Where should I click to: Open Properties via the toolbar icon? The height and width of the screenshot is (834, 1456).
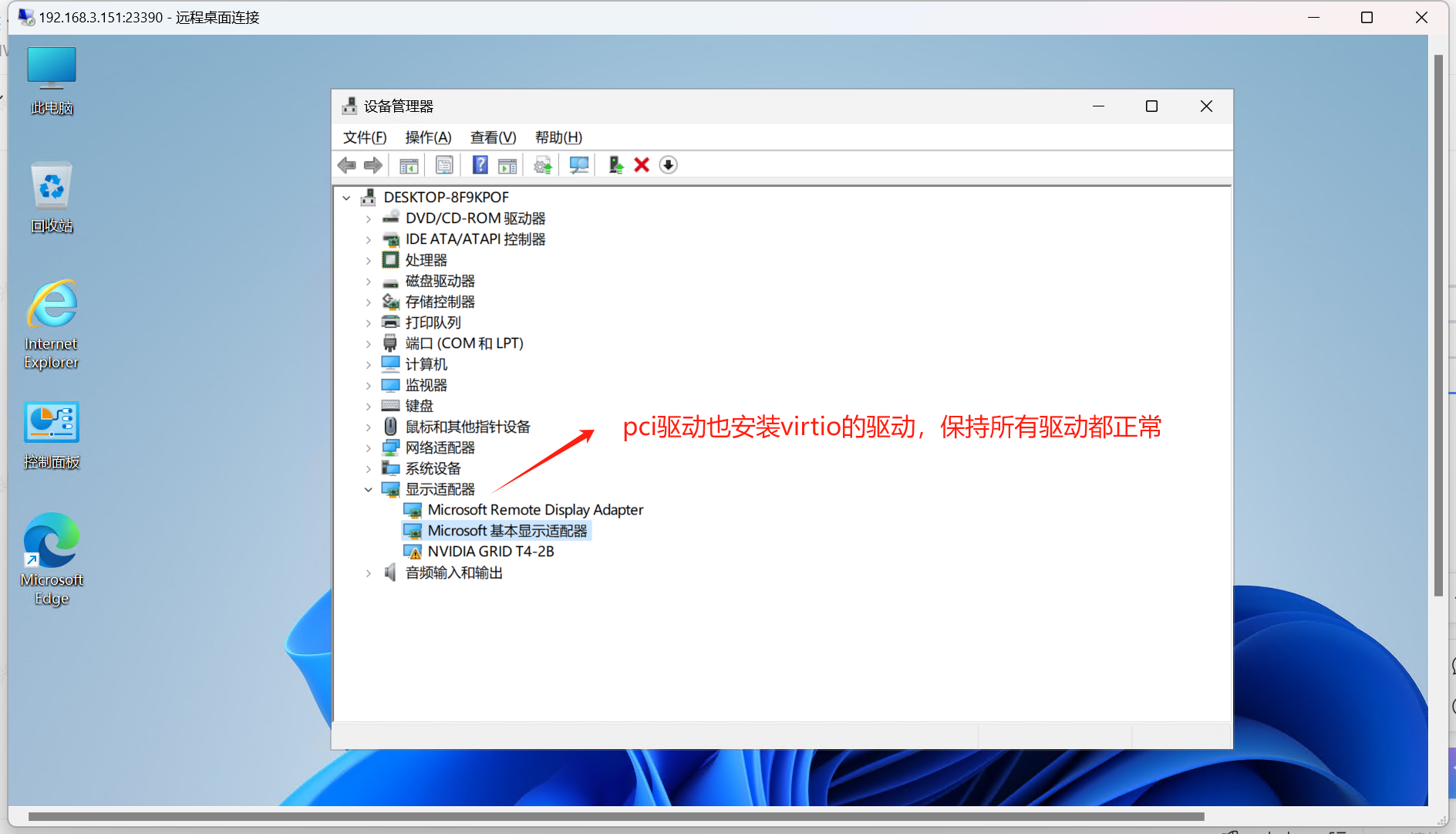click(444, 165)
